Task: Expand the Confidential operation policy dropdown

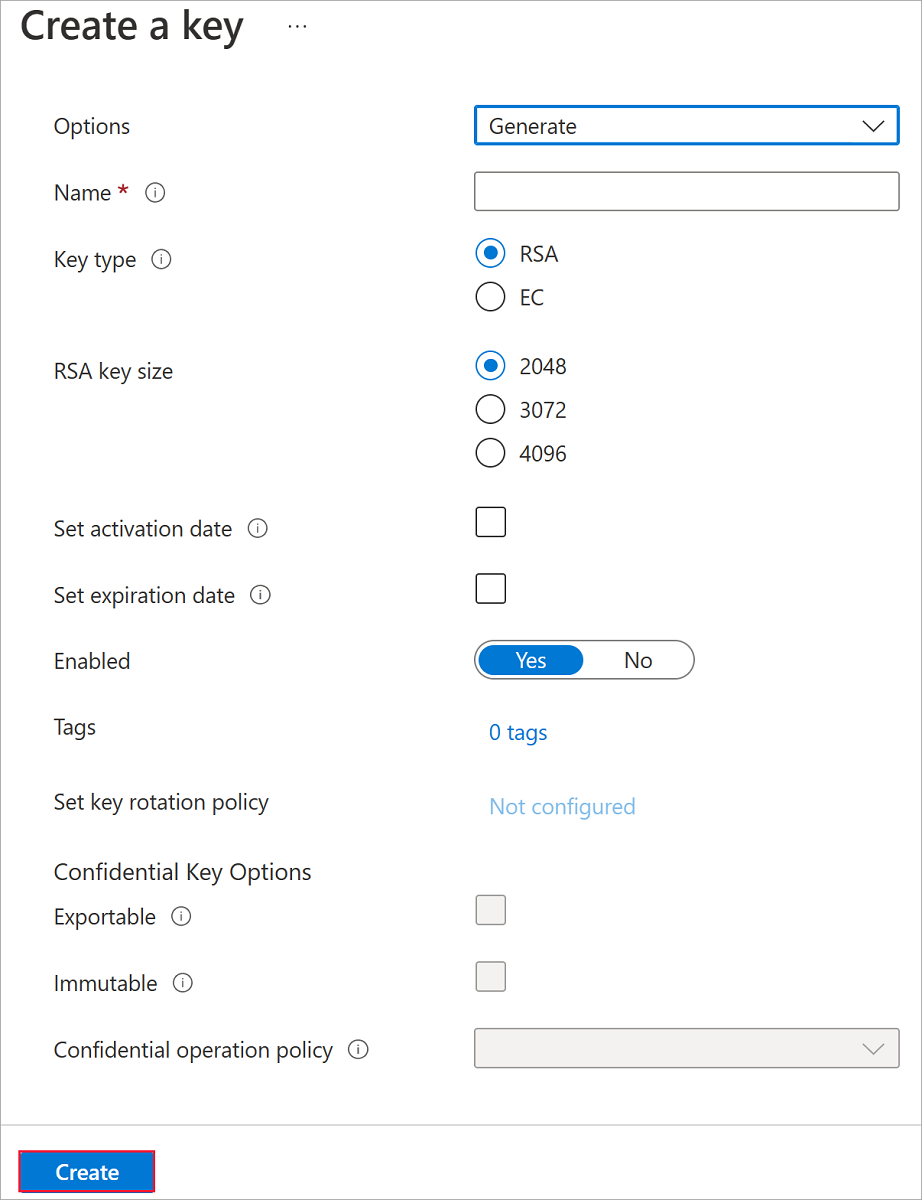Action: 686,1048
